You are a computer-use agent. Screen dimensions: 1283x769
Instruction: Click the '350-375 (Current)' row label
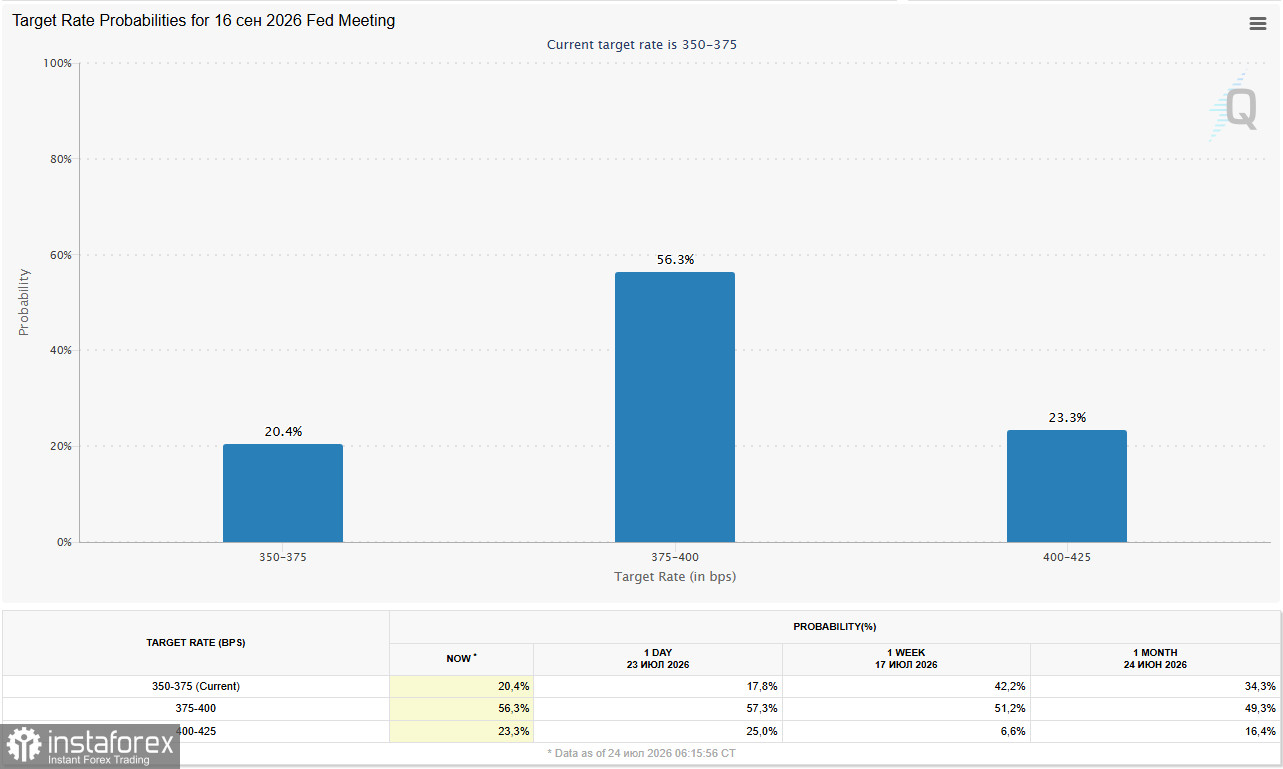196,686
